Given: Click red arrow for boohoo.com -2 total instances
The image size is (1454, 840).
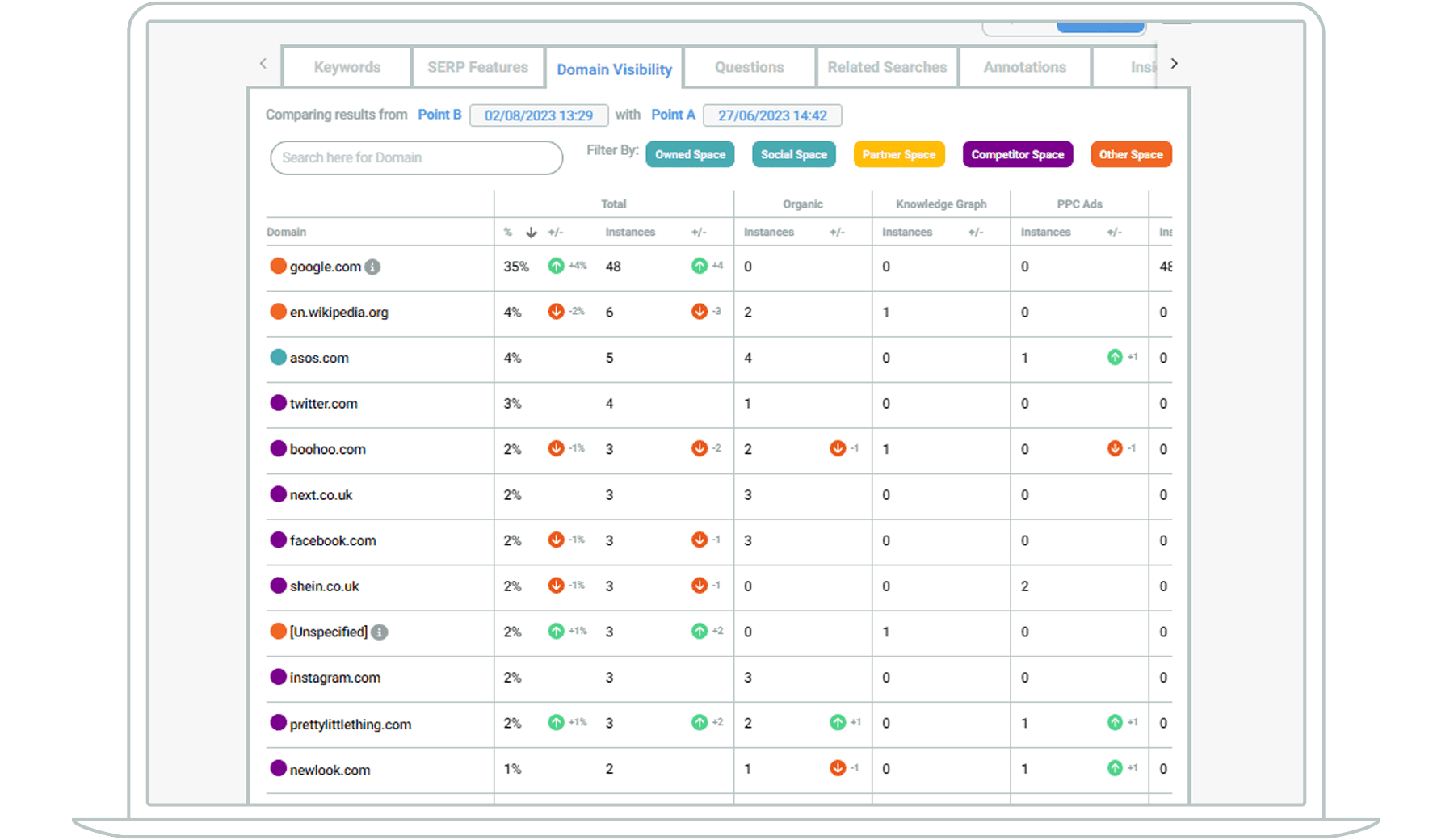Looking at the screenshot, I should tap(700, 448).
